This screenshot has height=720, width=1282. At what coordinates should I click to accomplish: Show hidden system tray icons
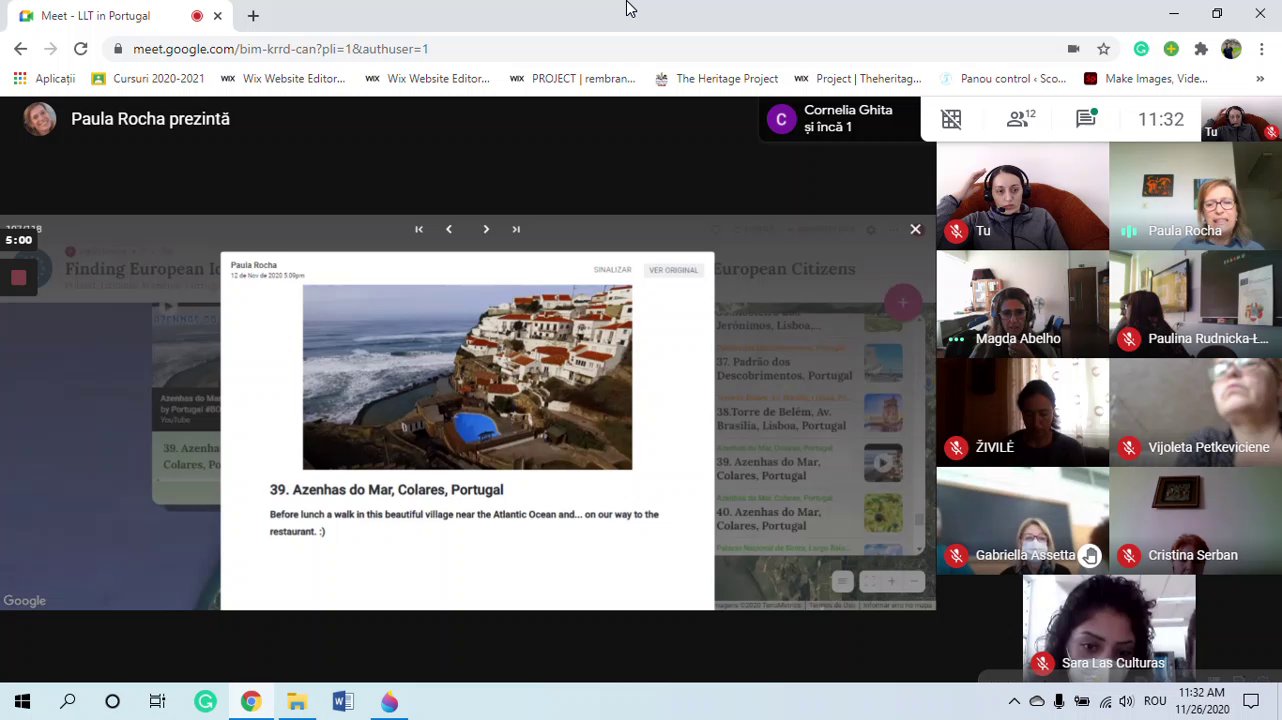1014,702
